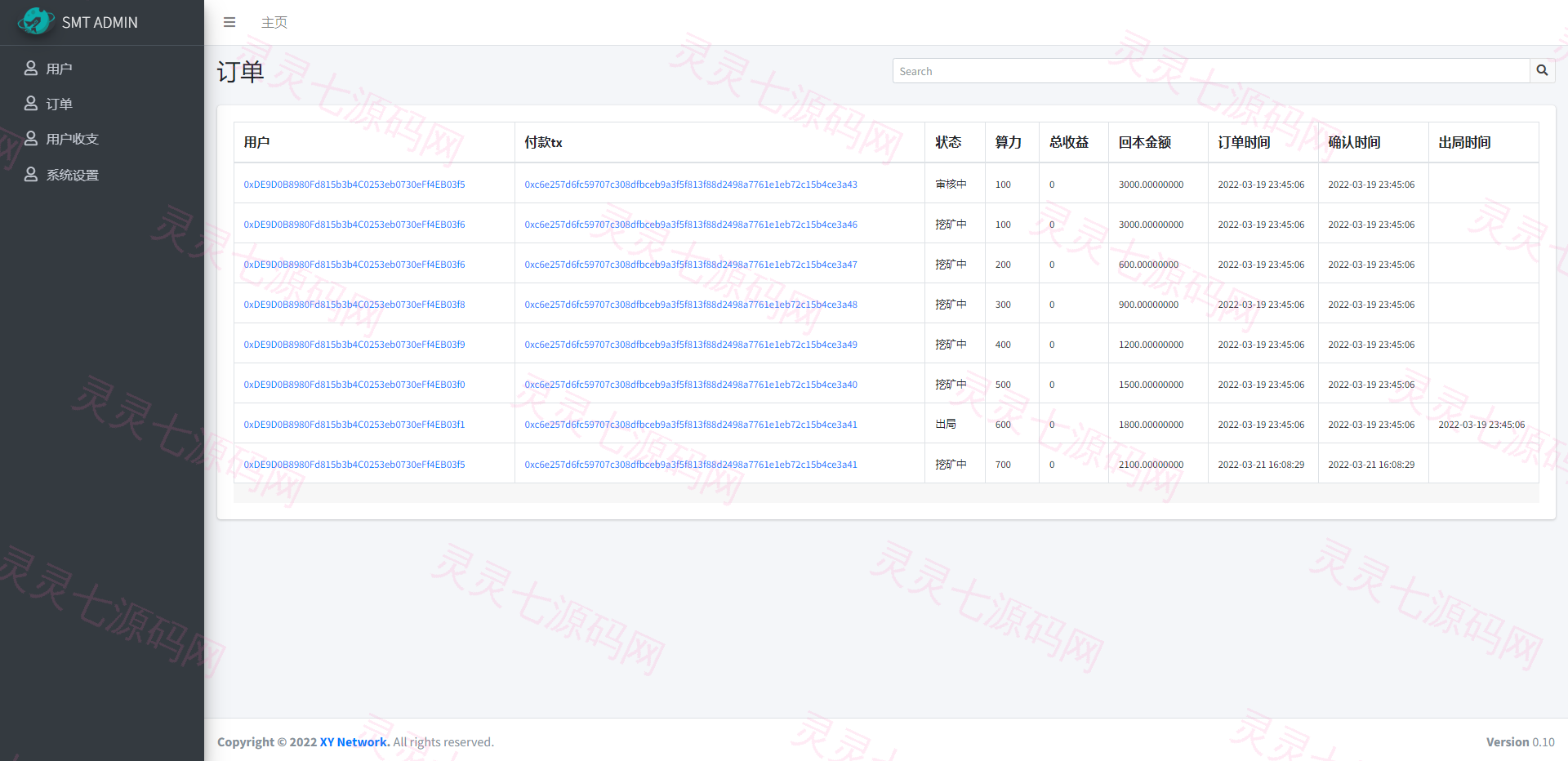Open user address ending EB03f8
Viewport: 1568px width, 761px height.
(354, 305)
